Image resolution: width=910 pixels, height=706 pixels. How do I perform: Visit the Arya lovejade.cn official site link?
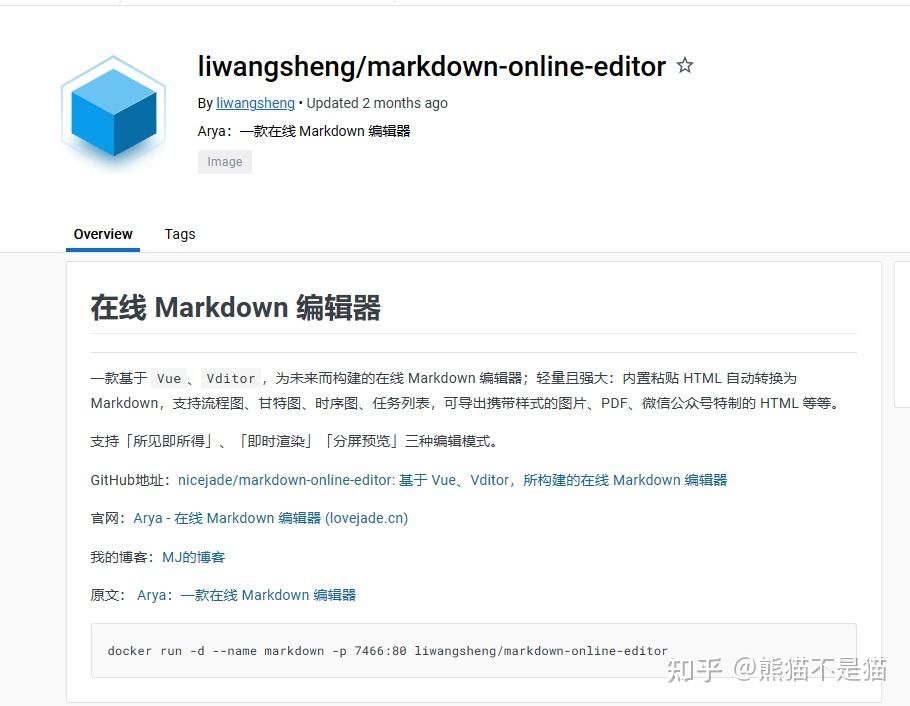[x=270, y=518]
